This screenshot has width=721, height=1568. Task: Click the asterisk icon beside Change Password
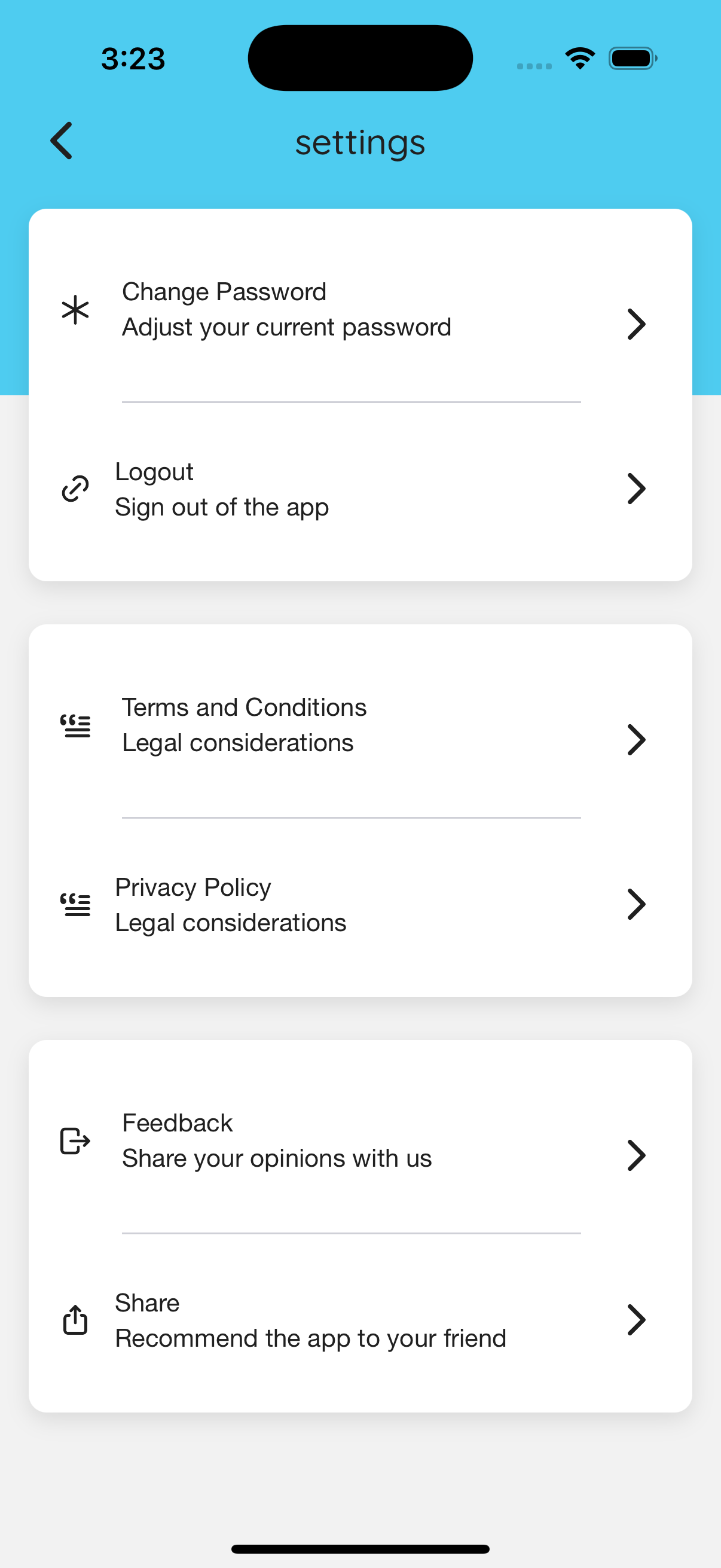pyautogui.click(x=75, y=310)
